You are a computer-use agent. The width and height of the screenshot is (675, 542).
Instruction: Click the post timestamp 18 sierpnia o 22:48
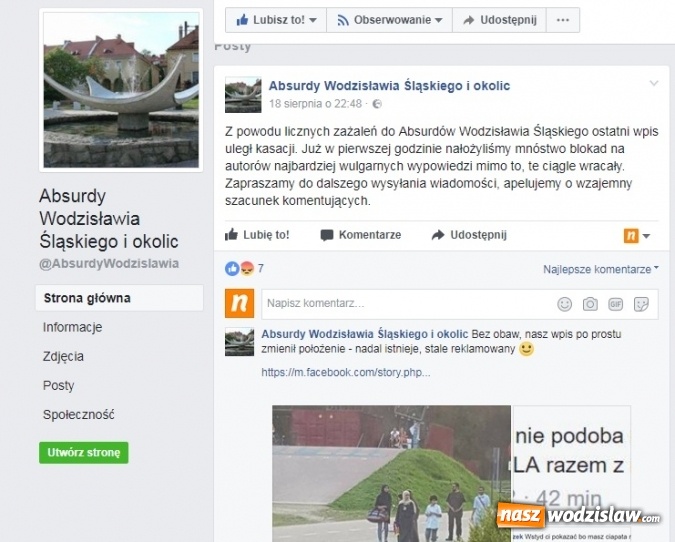click(315, 104)
